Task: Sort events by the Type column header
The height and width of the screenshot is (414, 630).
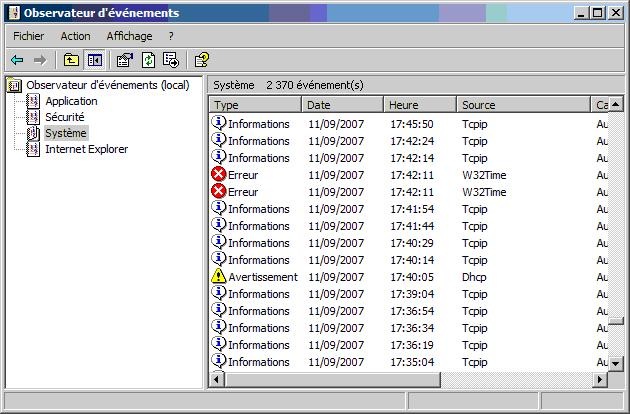Action: click(x=254, y=105)
